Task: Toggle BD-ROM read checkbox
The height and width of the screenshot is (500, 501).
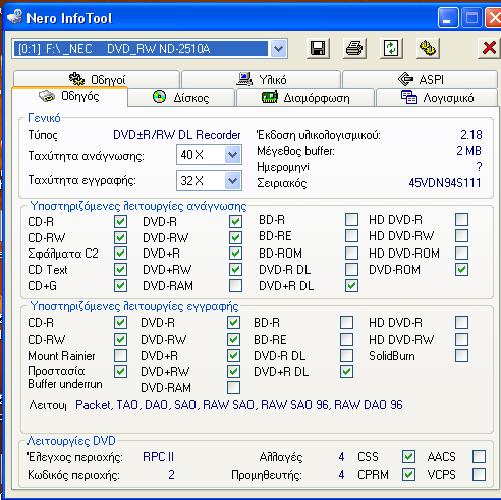Action: click(351, 253)
